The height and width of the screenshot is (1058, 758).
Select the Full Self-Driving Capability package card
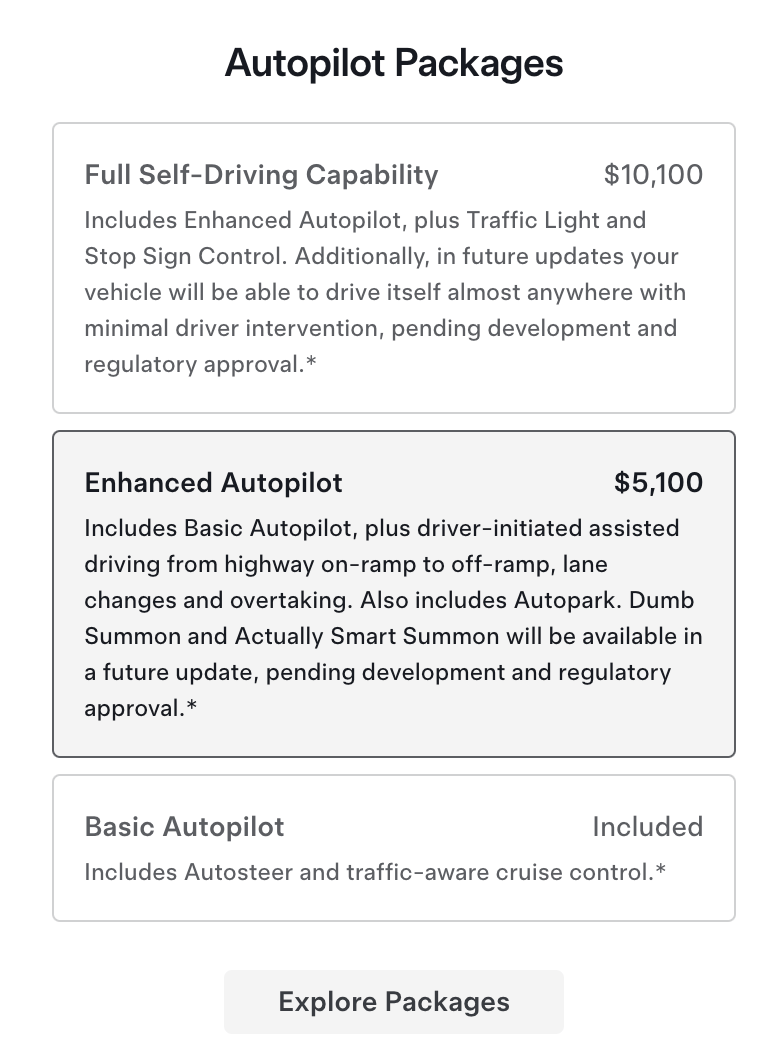[393, 268]
